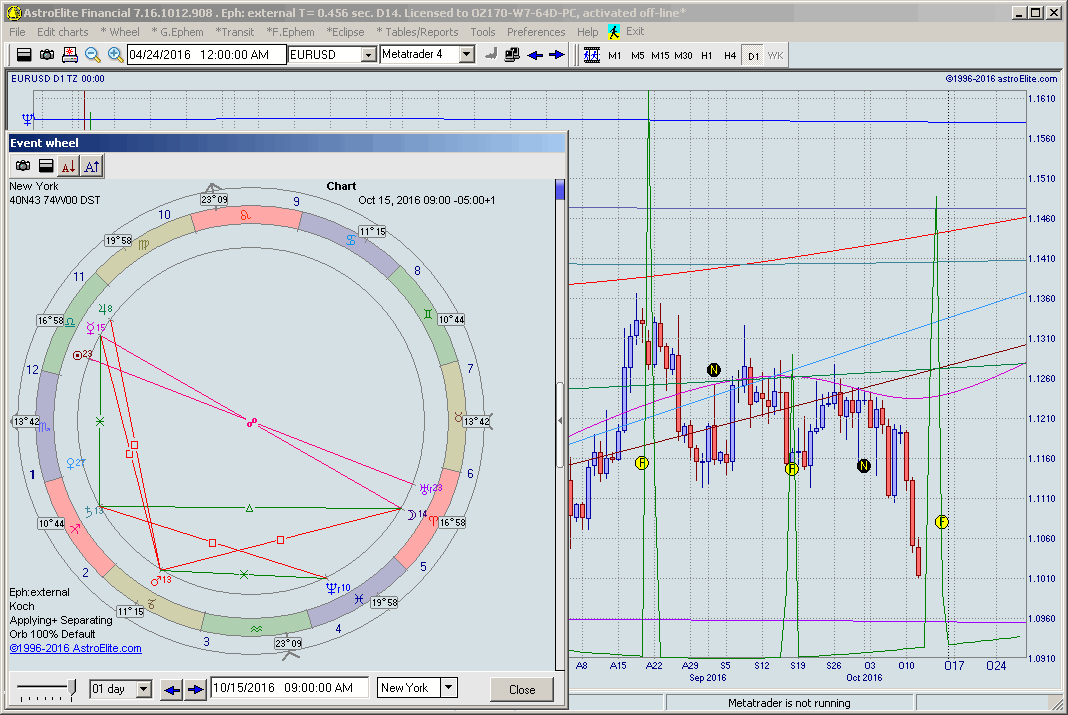Open the AstroElite.com copyright link
The width and height of the screenshot is (1068, 715).
point(75,648)
